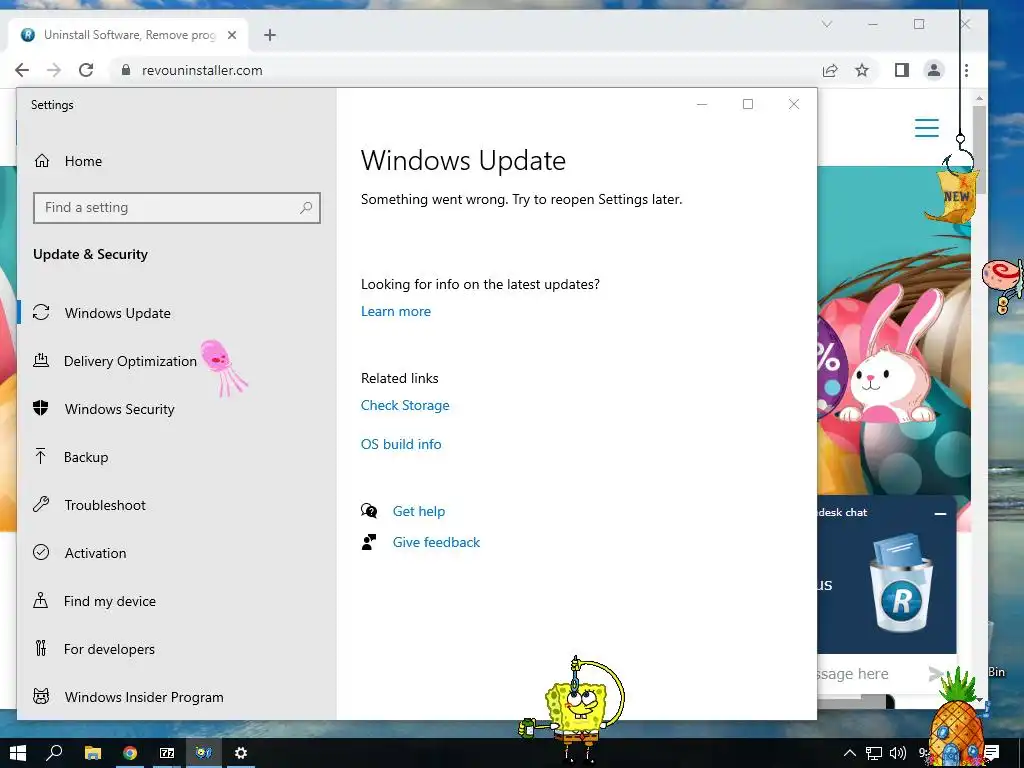Click the Get help link
Screen dimensions: 1024x768
point(419,511)
